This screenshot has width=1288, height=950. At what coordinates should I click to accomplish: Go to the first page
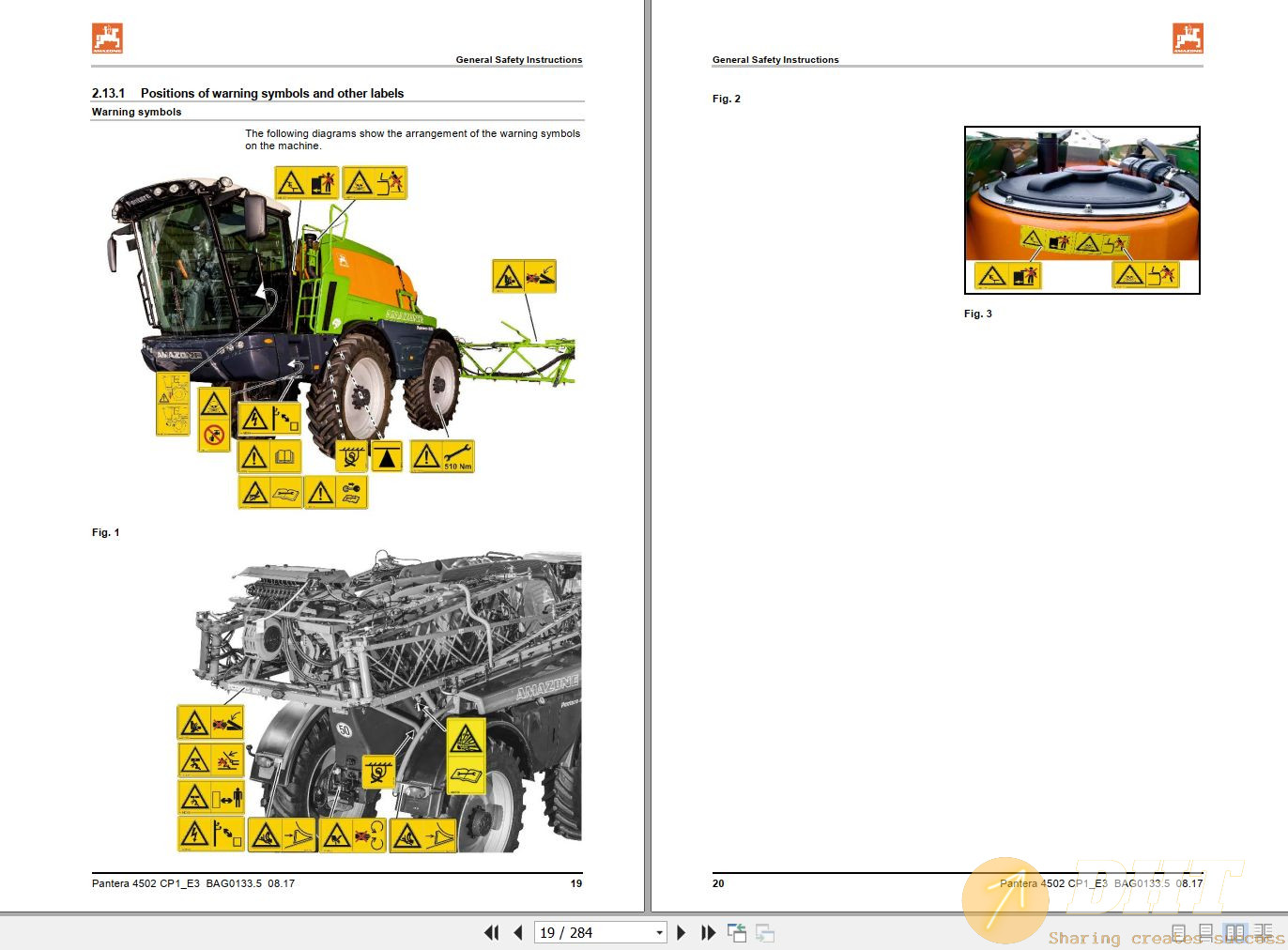(x=491, y=932)
